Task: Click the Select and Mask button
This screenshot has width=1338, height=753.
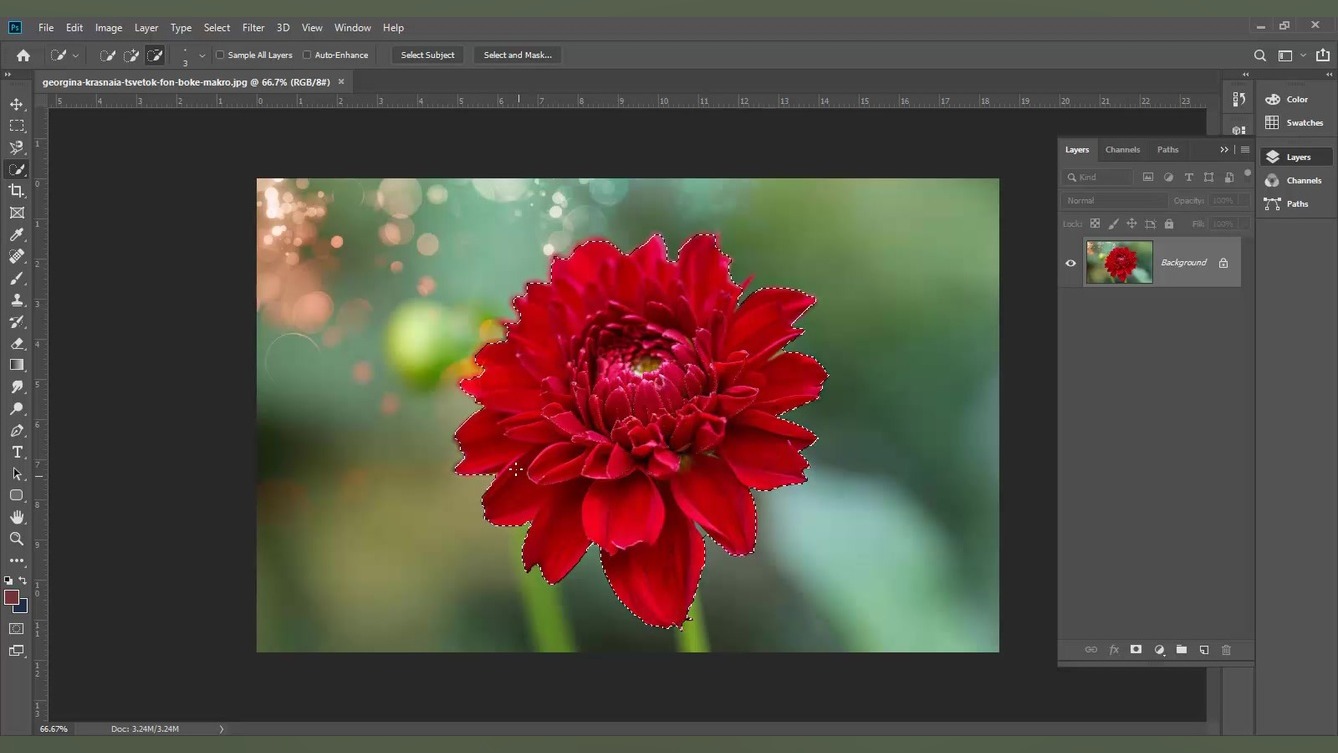Action: point(517,55)
